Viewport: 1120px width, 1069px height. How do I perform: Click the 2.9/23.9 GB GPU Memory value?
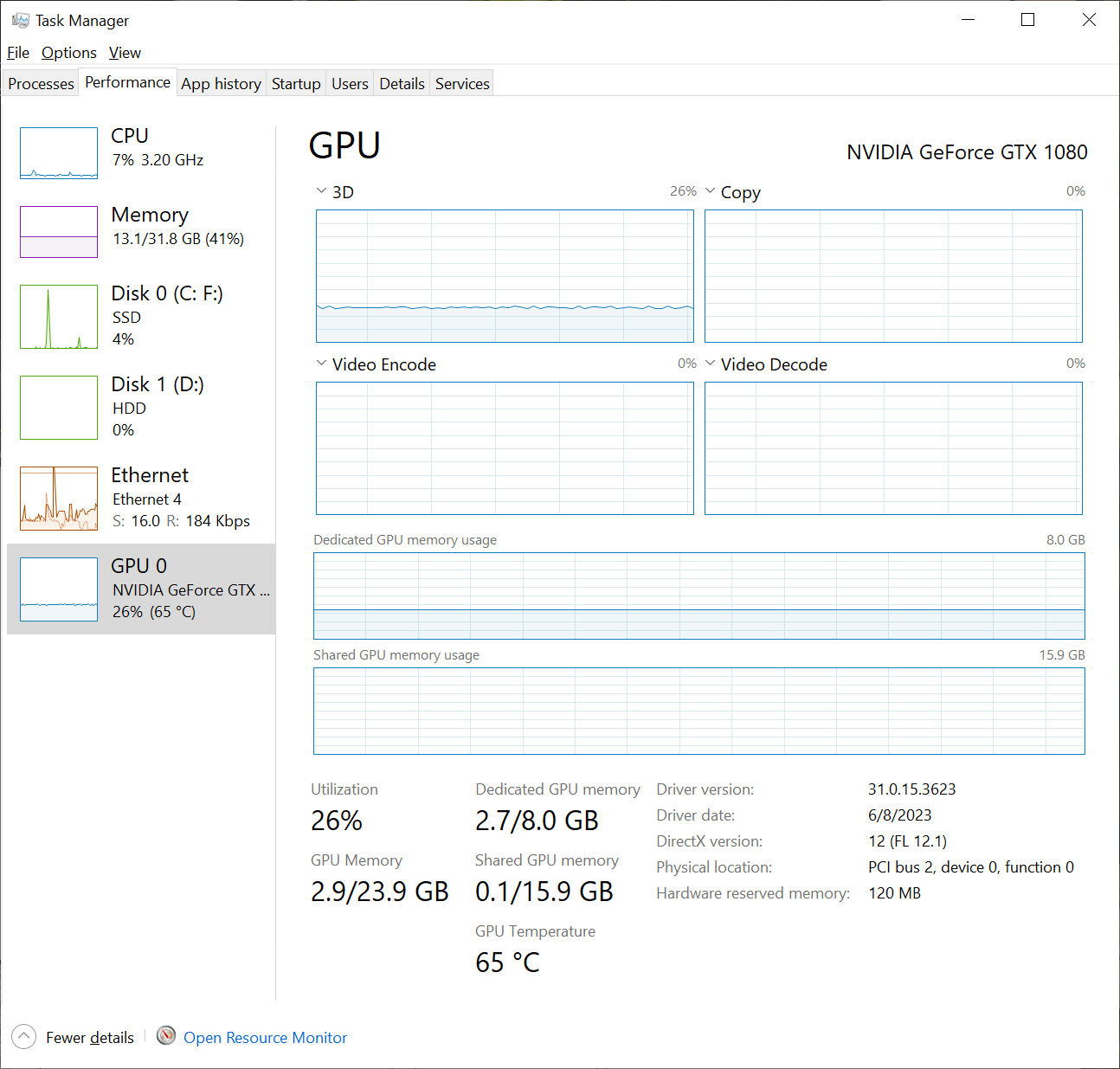click(x=380, y=892)
